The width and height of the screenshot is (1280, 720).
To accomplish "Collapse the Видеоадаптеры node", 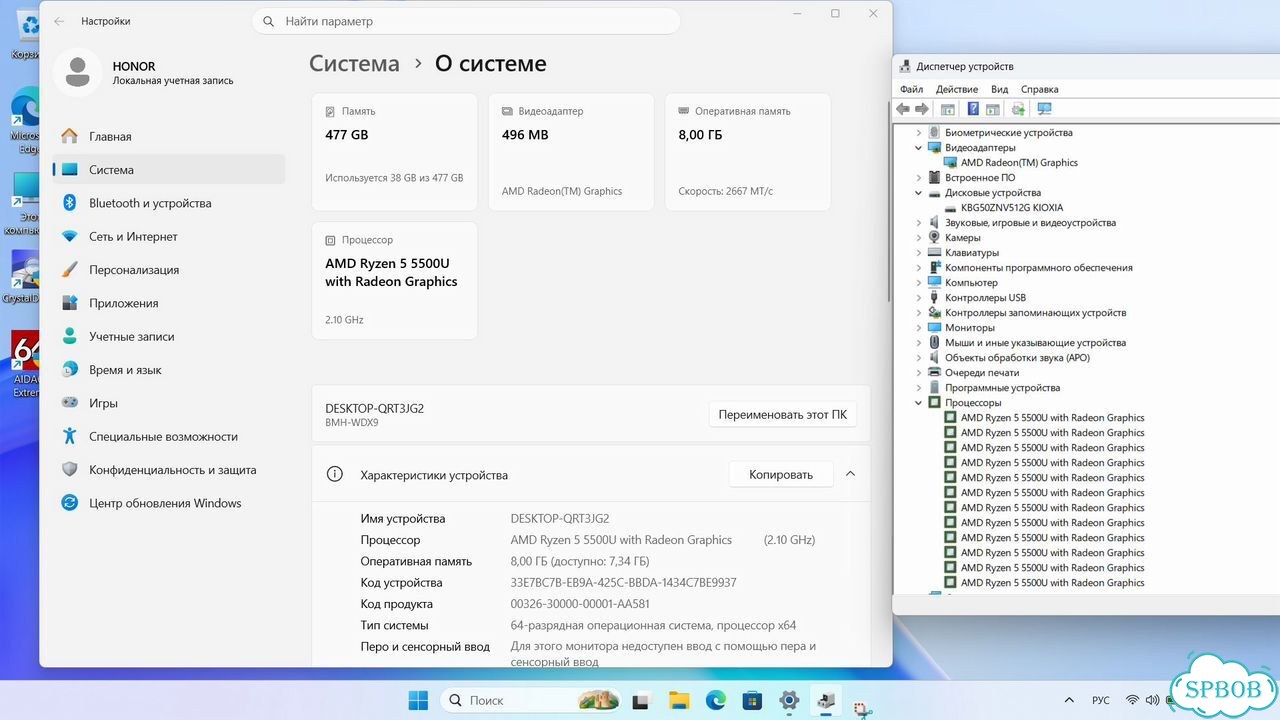I will [919, 147].
